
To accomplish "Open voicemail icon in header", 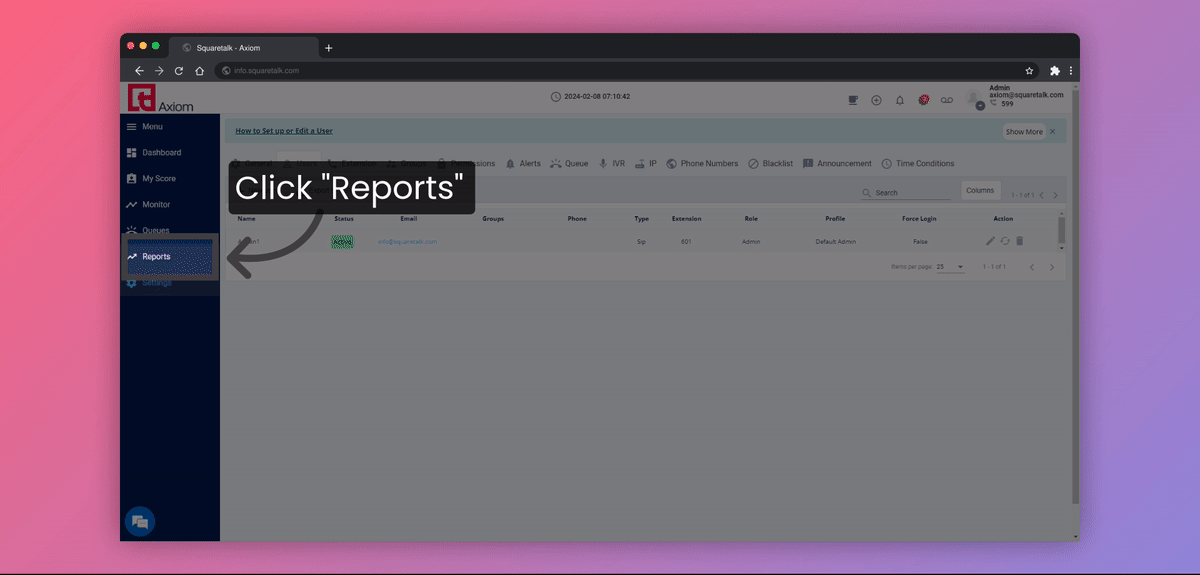I will (x=947, y=100).
